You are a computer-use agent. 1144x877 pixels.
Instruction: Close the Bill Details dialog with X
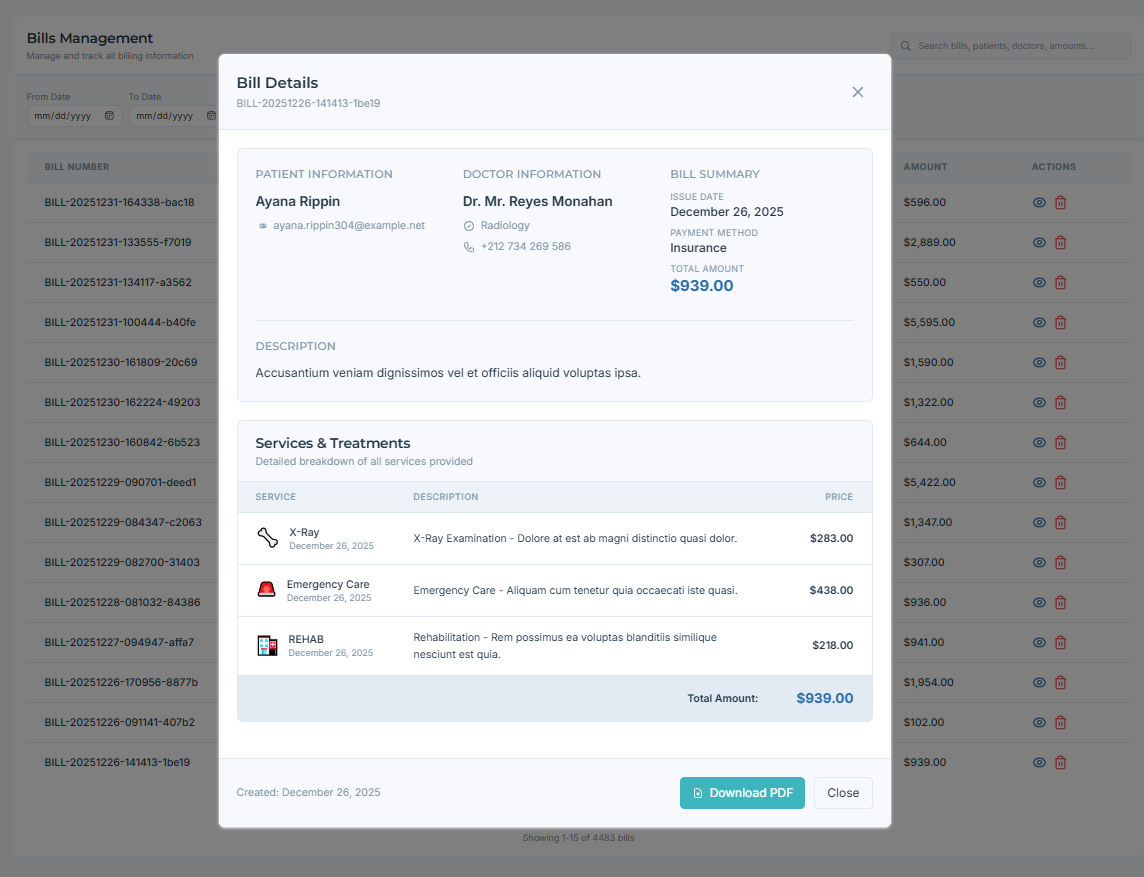click(857, 92)
